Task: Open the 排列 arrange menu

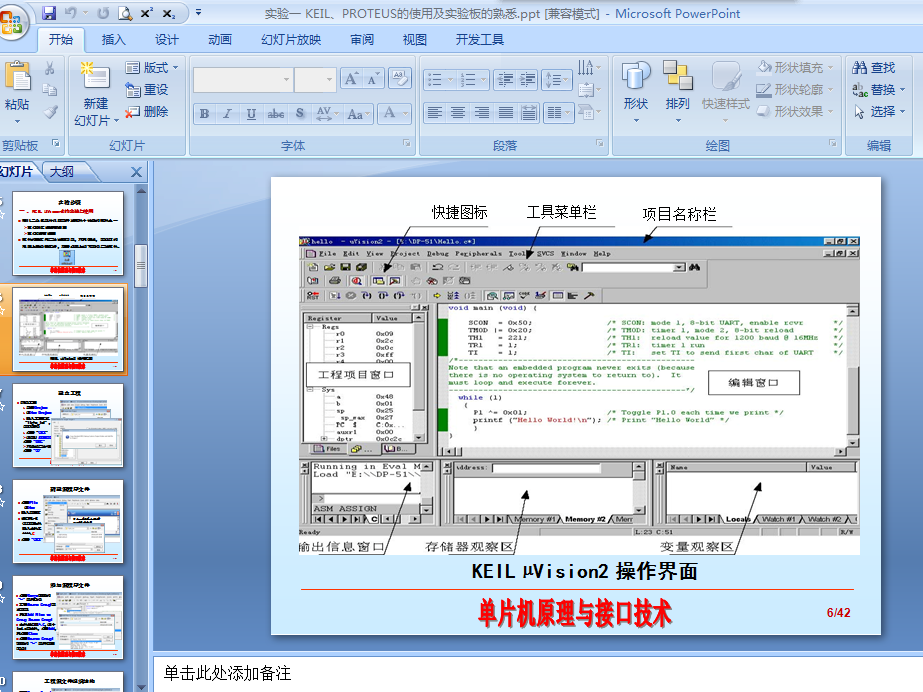Action: click(x=678, y=92)
